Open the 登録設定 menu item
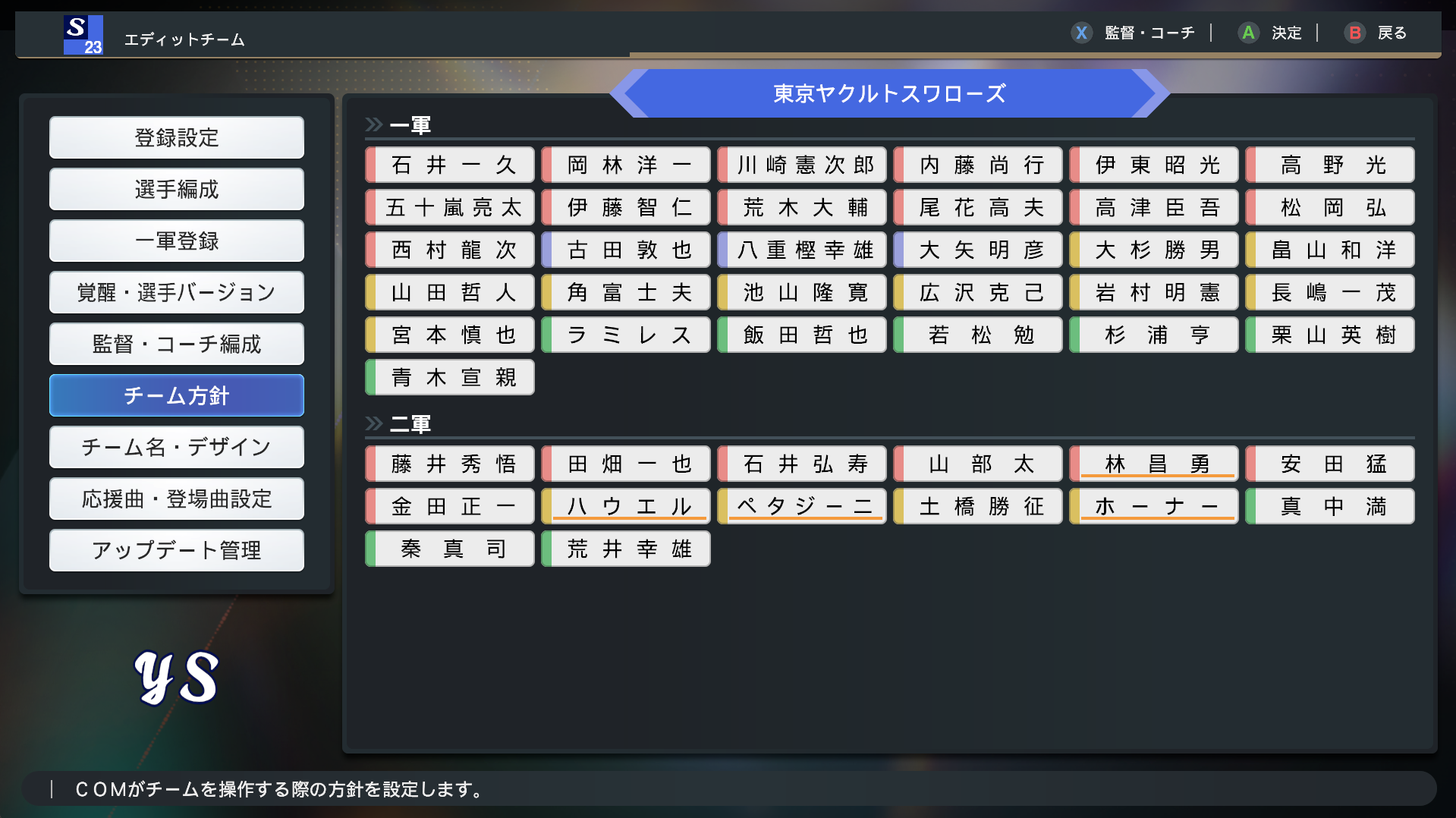Viewport: 1456px width, 818px height. pos(177,137)
